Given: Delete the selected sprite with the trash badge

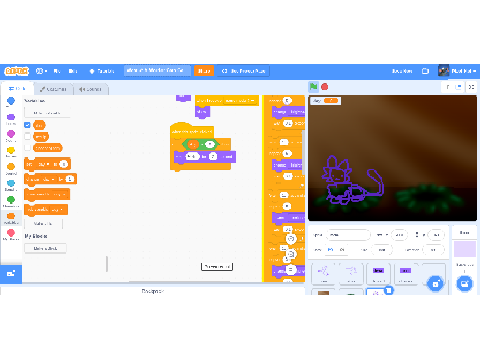Looking at the screenshot, I should 389,290.
